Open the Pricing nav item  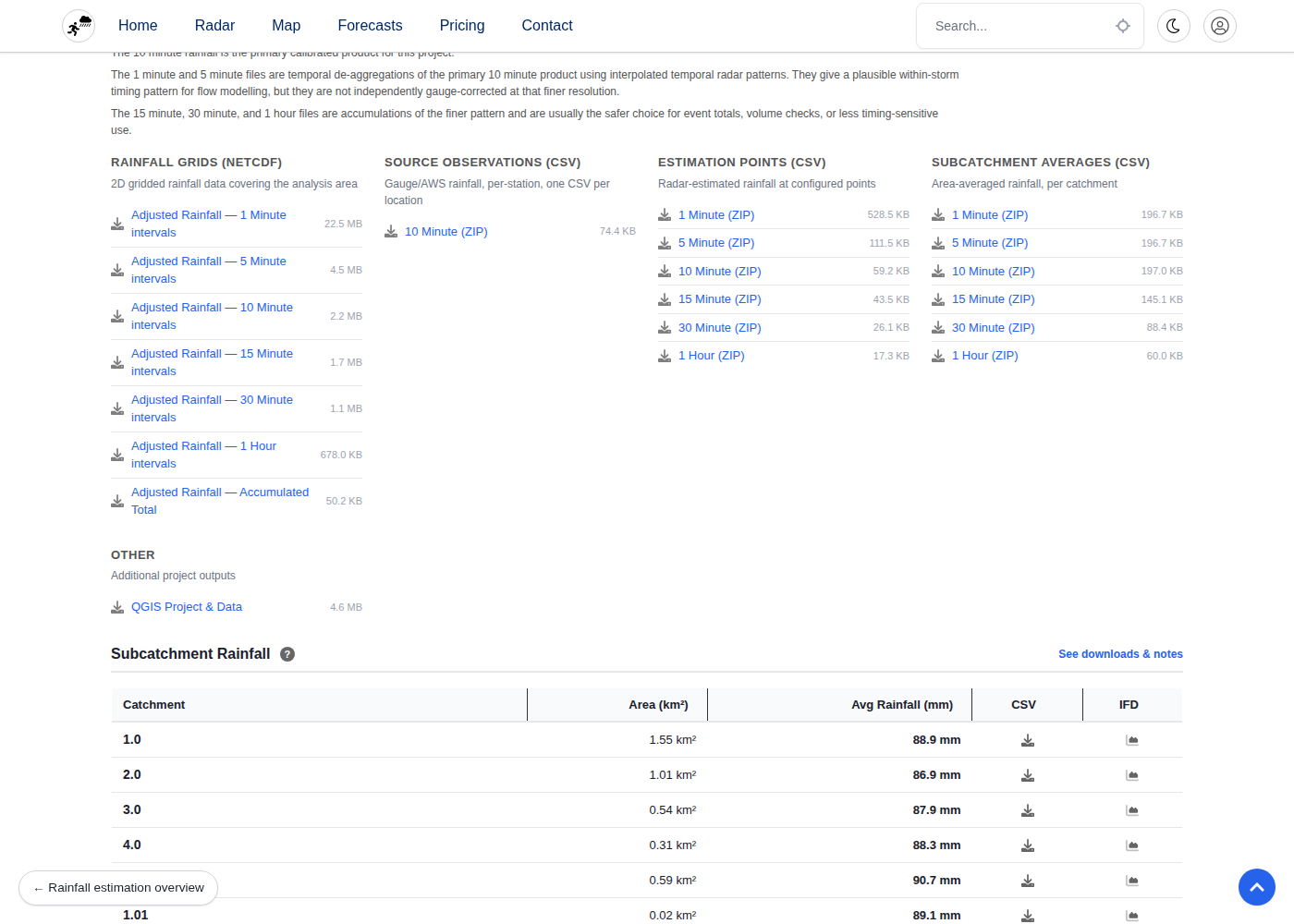point(462,26)
